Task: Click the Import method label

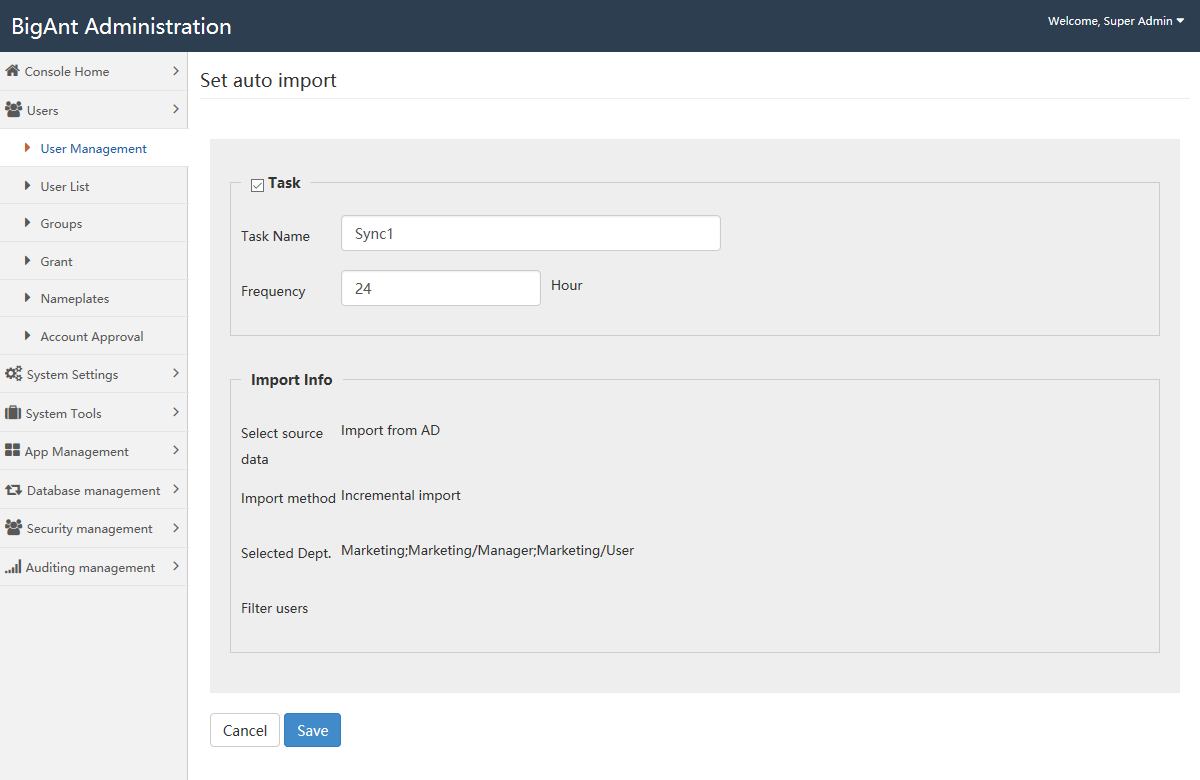Action: pos(288,498)
